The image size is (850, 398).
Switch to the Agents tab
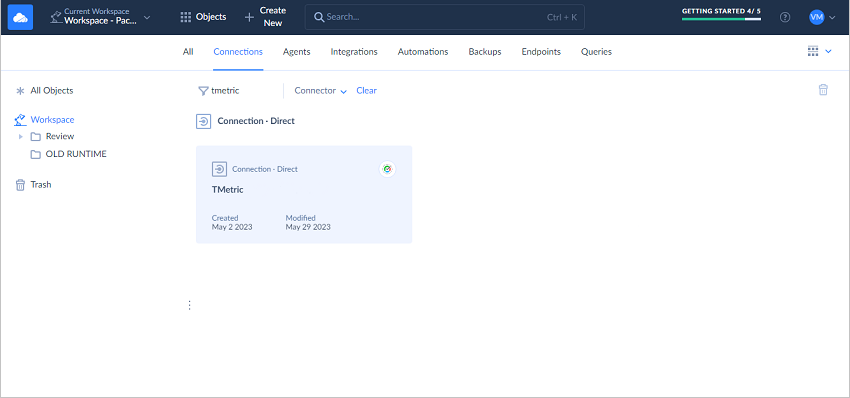pos(297,52)
